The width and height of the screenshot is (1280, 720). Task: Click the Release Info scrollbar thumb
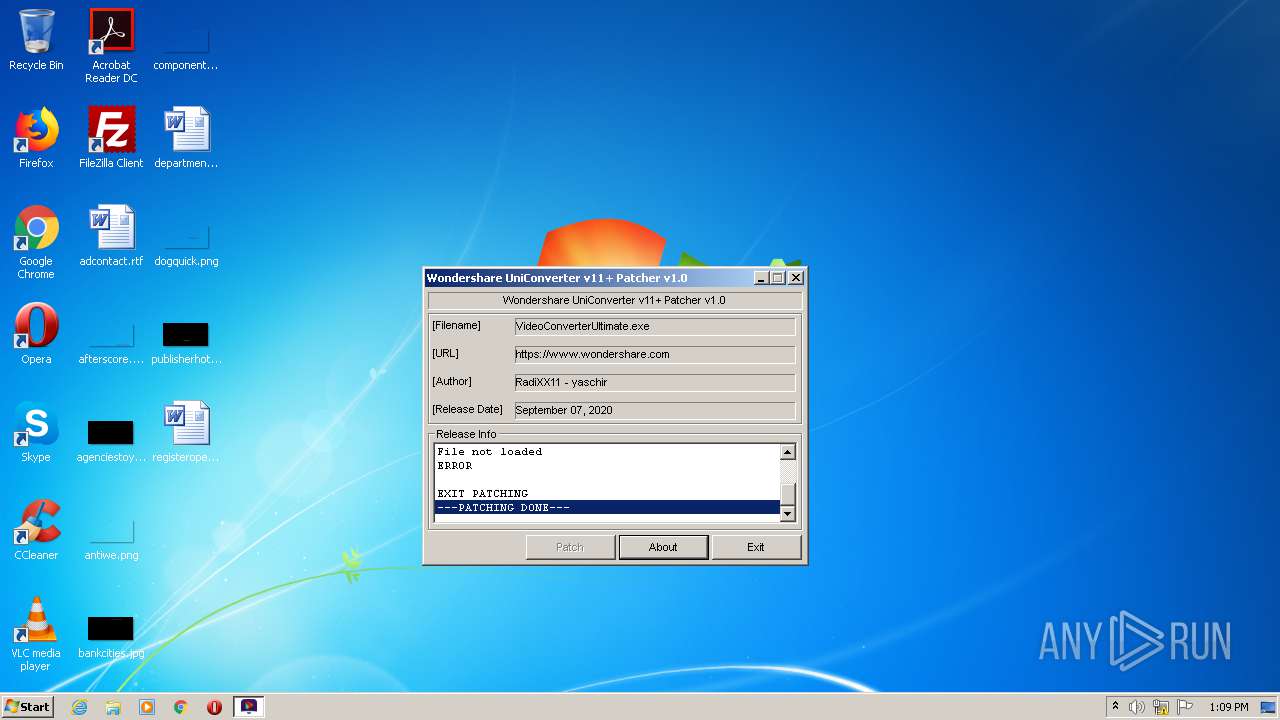[x=788, y=495]
